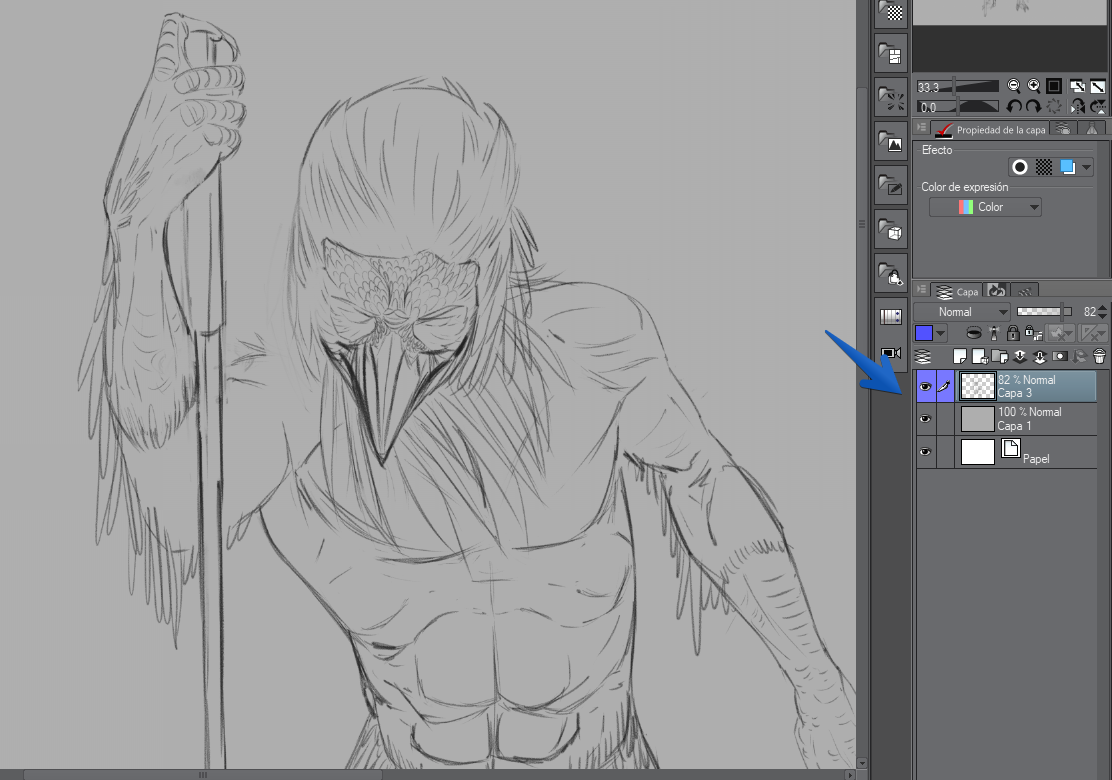This screenshot has height=780, width=1112.
Task: Click the Capa 3 layer thumbnail
Action: coord(977,386)
